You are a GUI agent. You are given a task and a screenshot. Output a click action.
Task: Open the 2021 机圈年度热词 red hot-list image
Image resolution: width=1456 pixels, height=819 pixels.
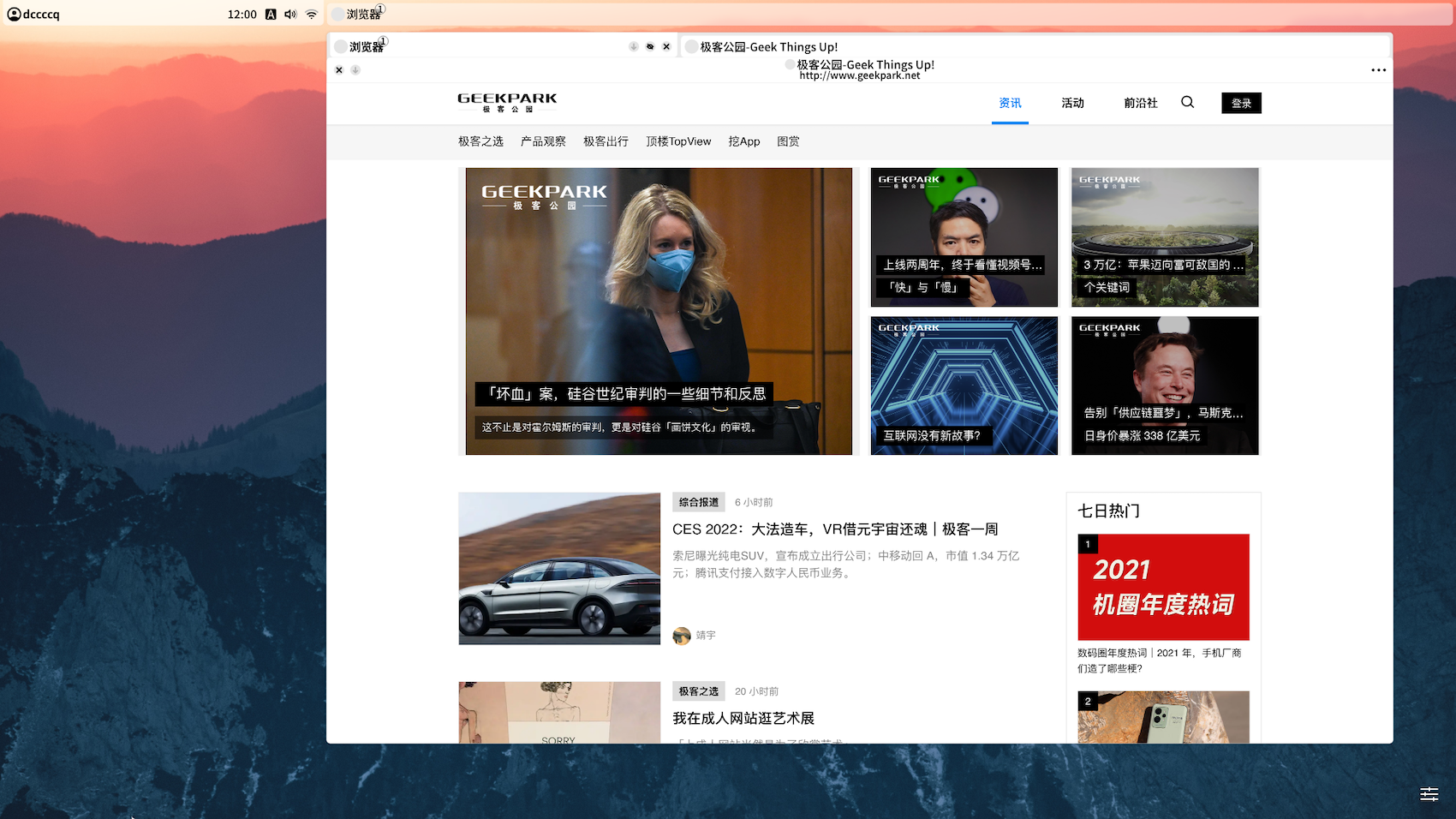(1163, 587)
